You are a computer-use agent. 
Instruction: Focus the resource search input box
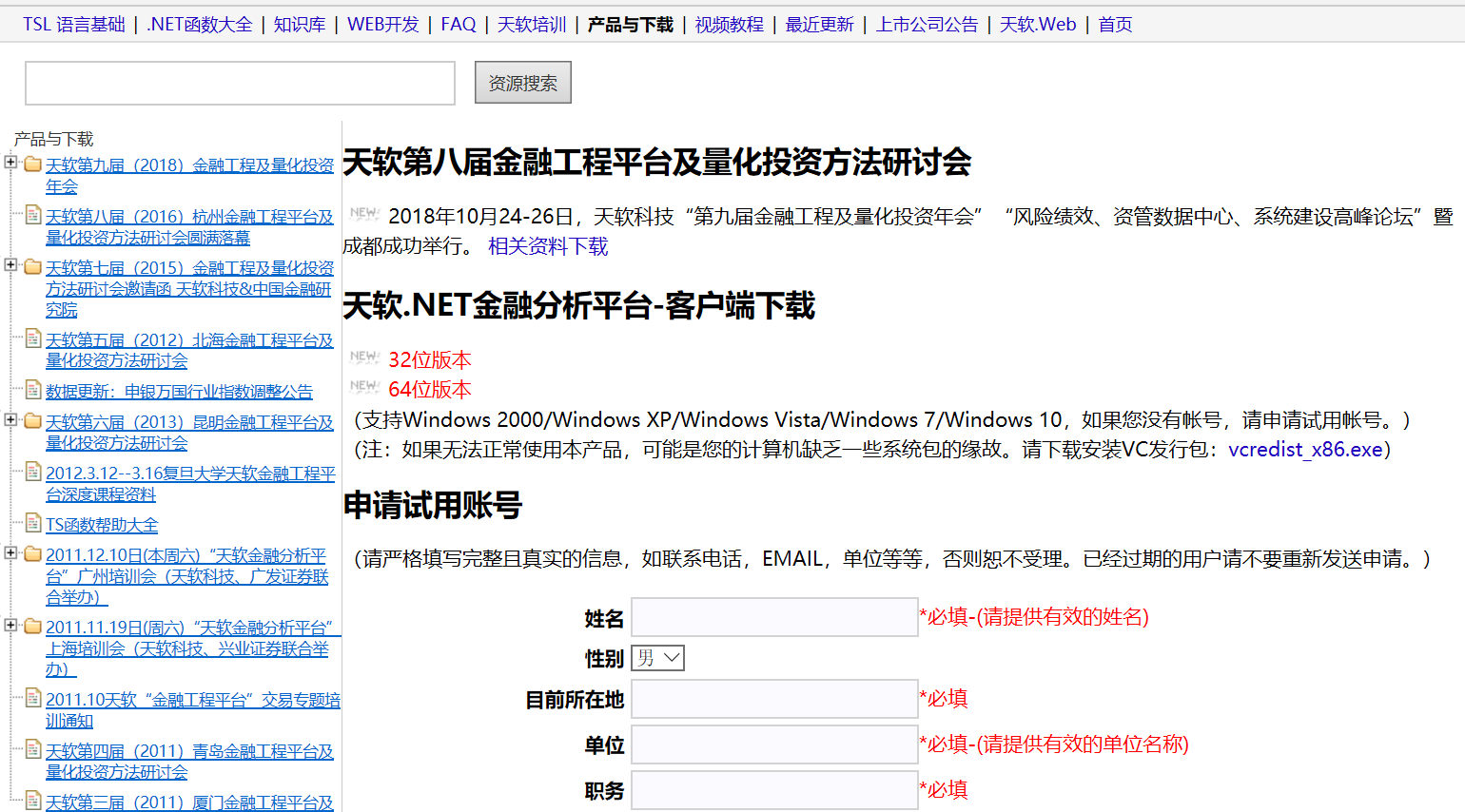(240, 83)
